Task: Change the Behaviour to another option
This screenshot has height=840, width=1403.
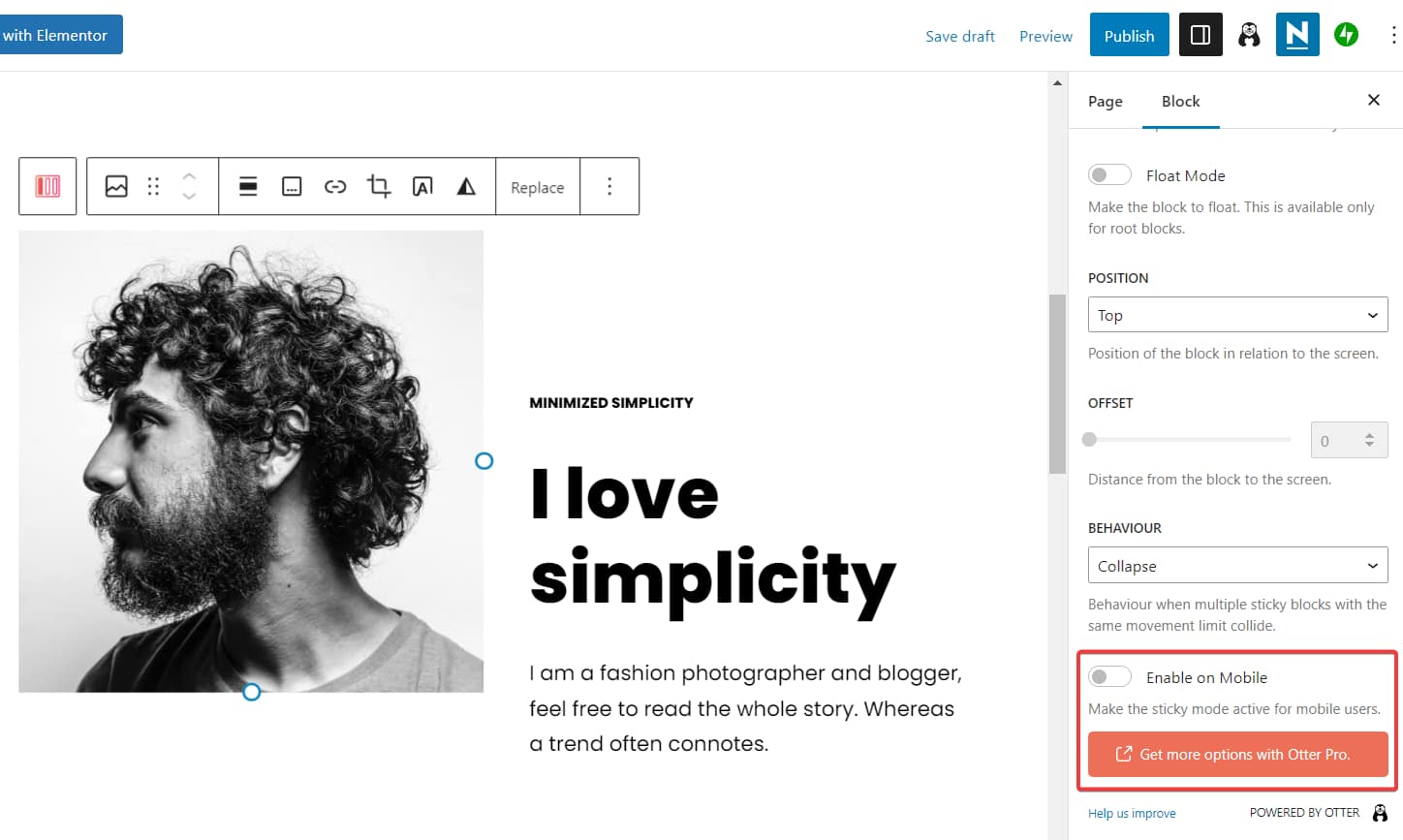Action: tap(1237, 565)
